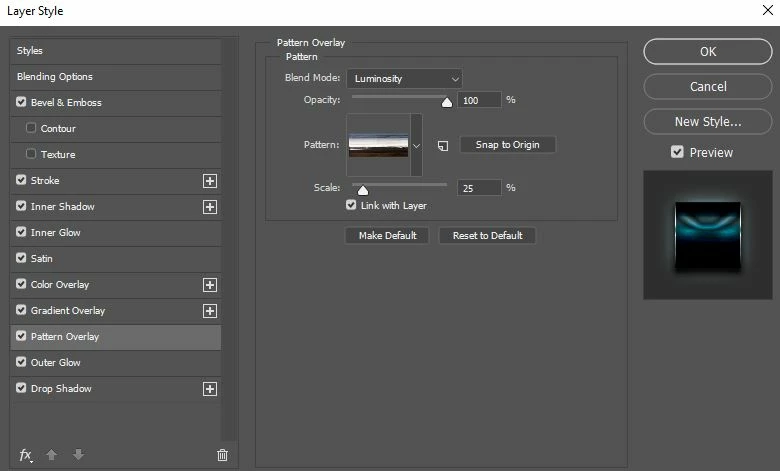
Task: Open Drop Shadow settings panel
Action: click(61, 388)
